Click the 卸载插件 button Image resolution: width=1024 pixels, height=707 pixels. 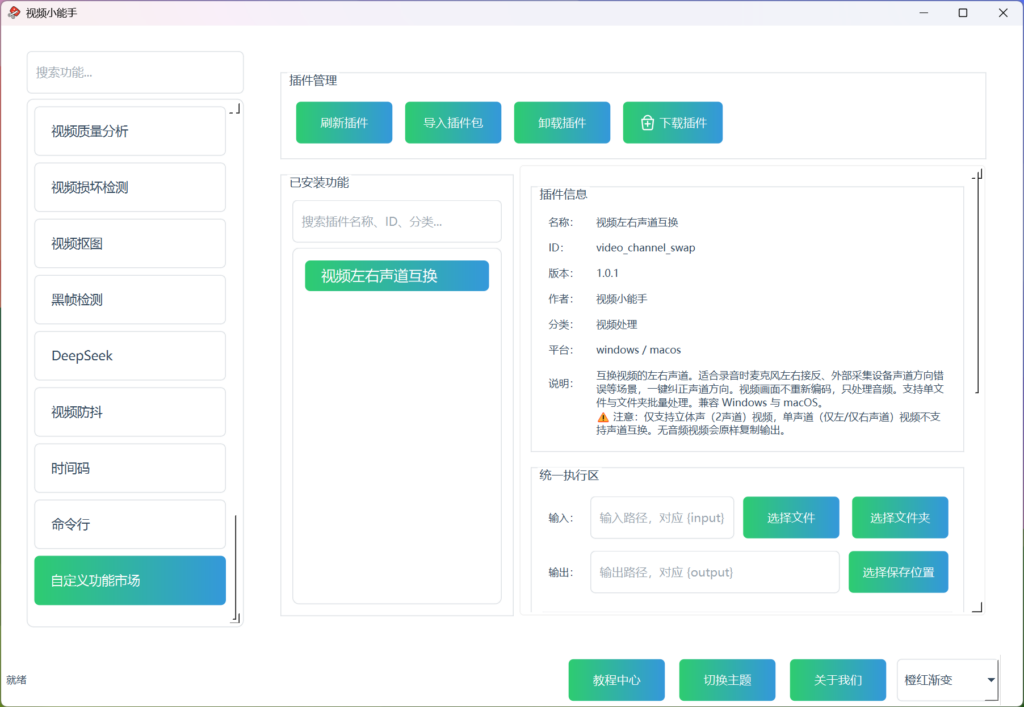click(562, 123)
